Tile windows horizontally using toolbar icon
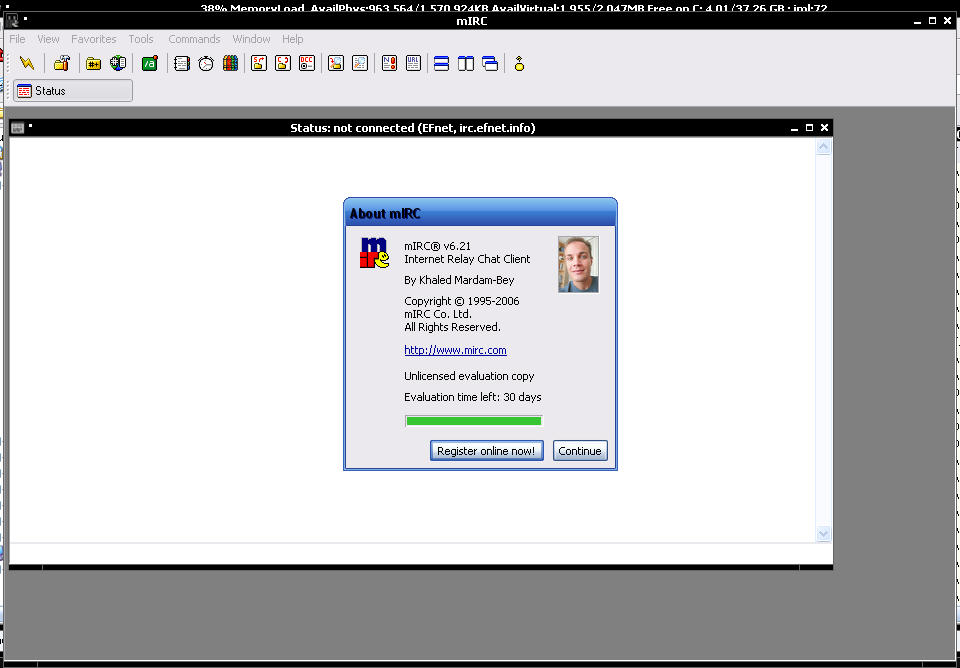This screenshot has height=668, width=960. coord(441,63)
